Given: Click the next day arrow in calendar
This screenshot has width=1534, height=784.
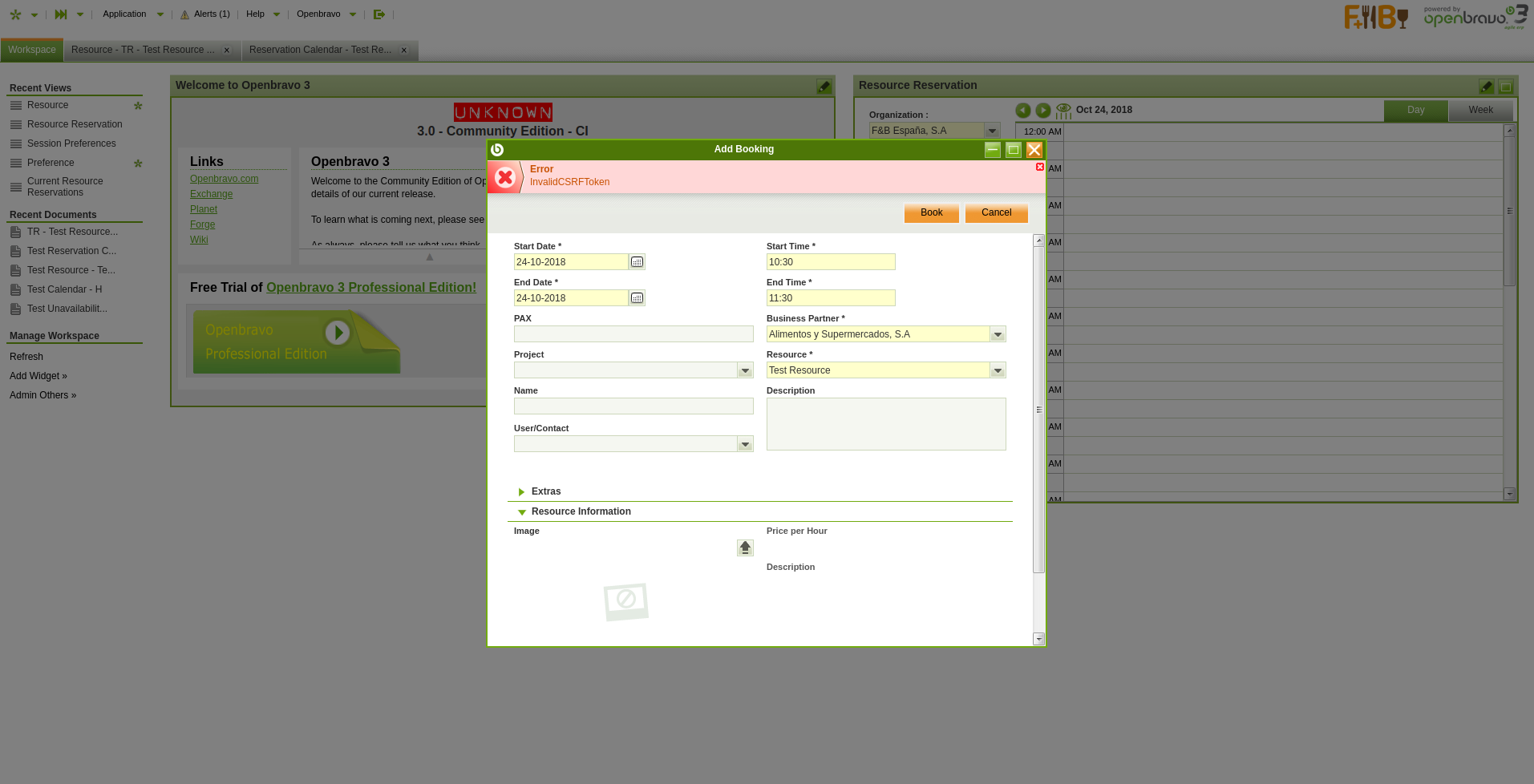Looking at the screenshot, I should coord(1042,111).
